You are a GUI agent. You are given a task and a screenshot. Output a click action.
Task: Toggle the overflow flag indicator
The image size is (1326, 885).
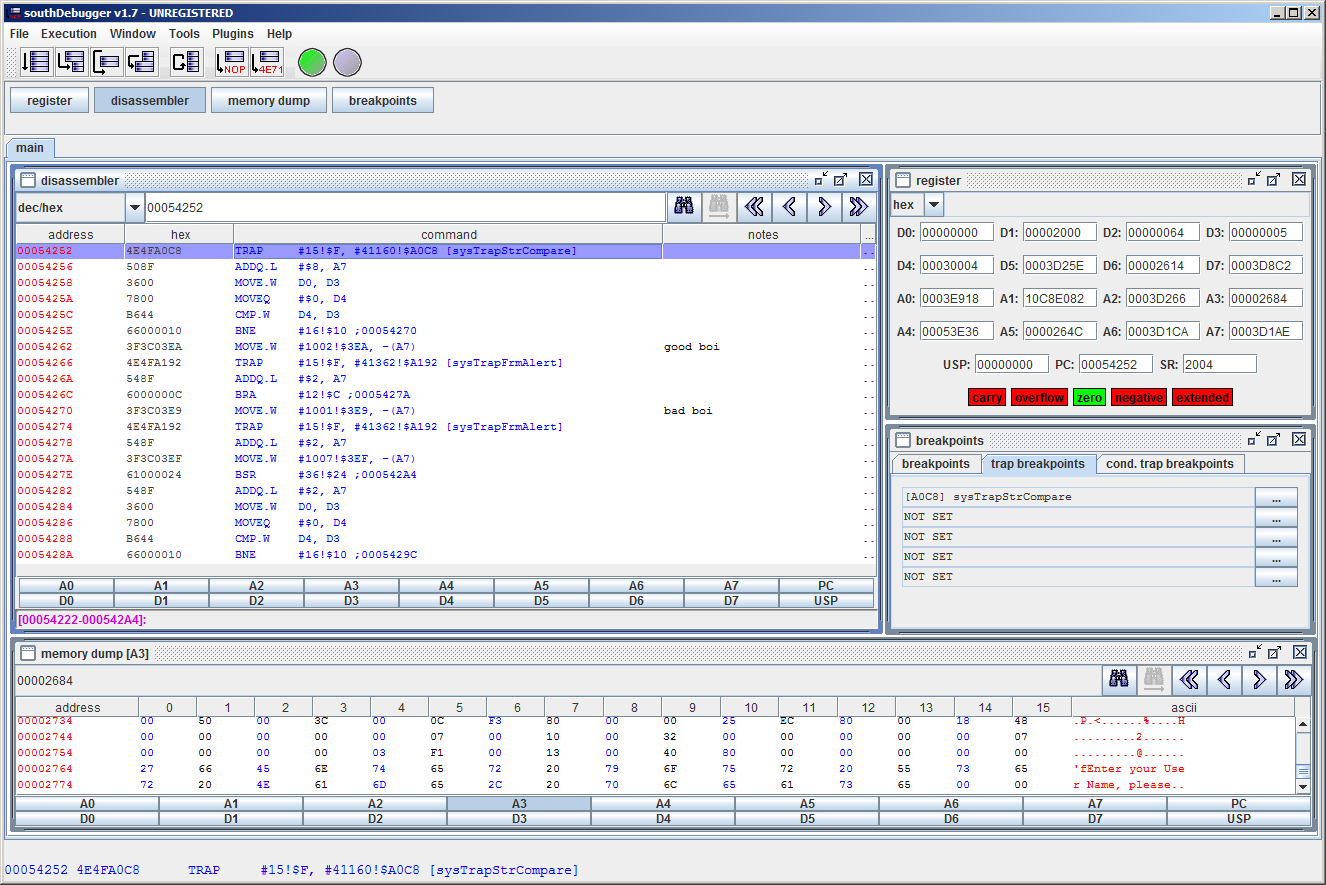pos(1039,397)
